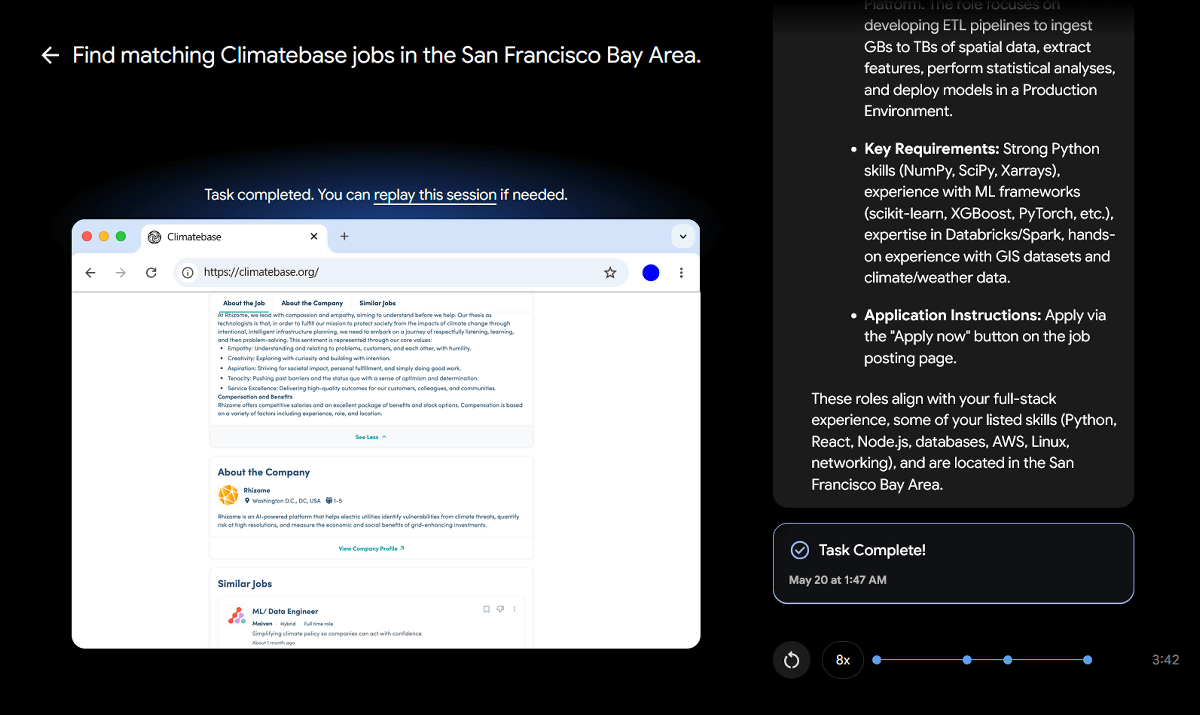
Task: Click the red close window dot
Action: click(87, 236)
